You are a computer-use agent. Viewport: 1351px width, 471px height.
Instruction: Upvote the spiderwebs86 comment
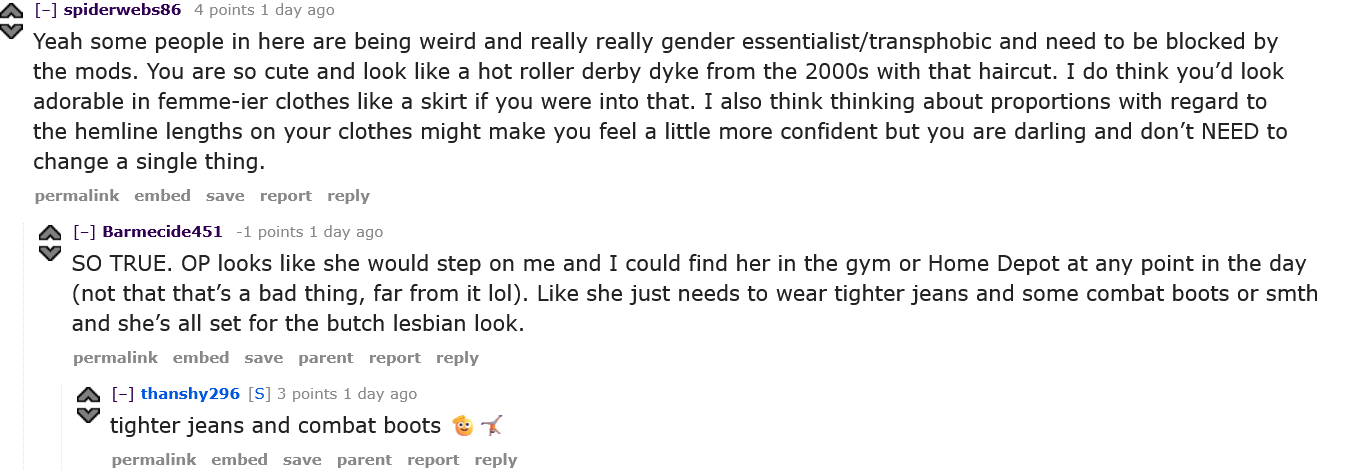pyautogui.click(x=11, y=11)
